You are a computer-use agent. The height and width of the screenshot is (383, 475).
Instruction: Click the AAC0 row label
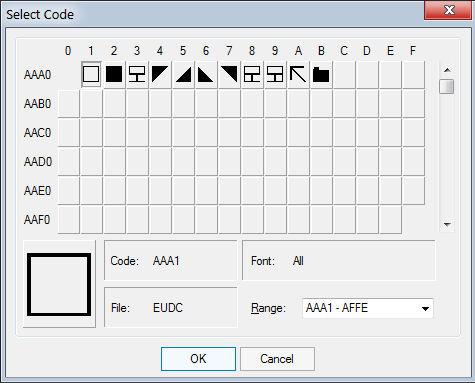[x=37, y=133]
